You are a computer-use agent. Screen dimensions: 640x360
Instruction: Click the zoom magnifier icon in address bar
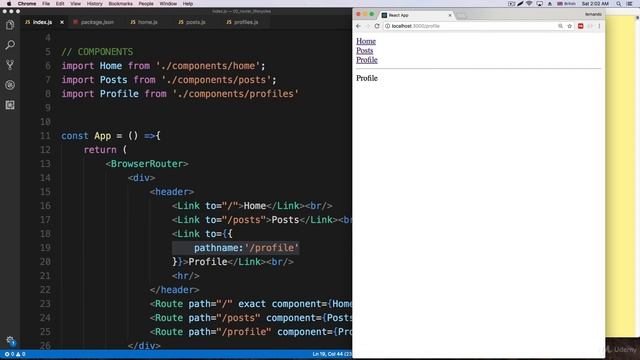[560, 26]
